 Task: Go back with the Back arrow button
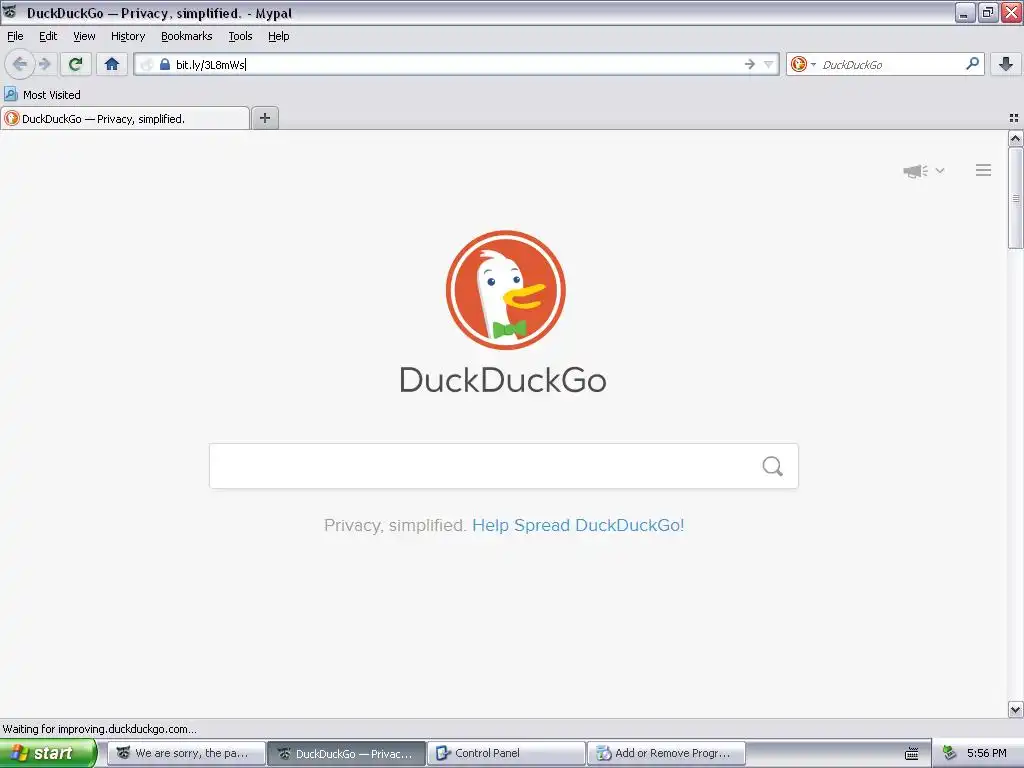20,64
